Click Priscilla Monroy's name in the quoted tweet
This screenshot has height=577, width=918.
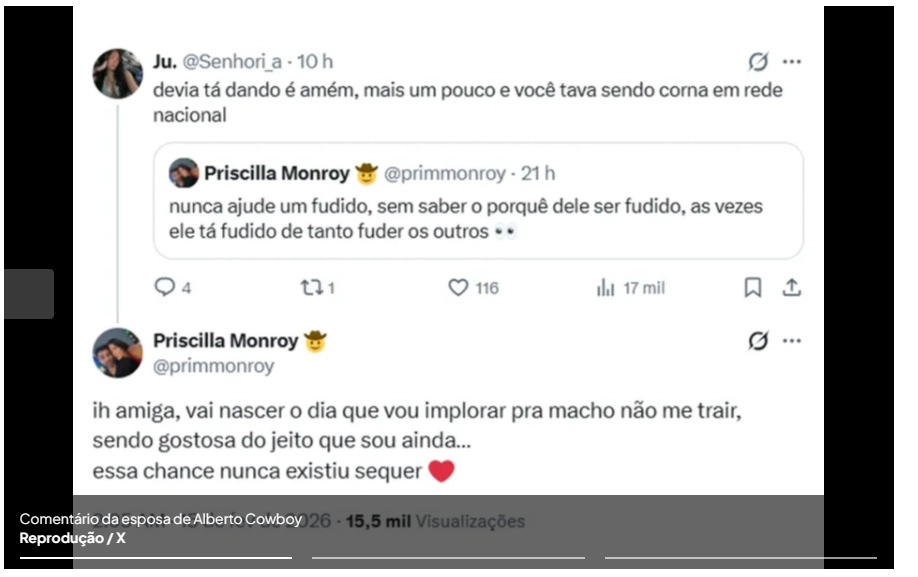276,173
